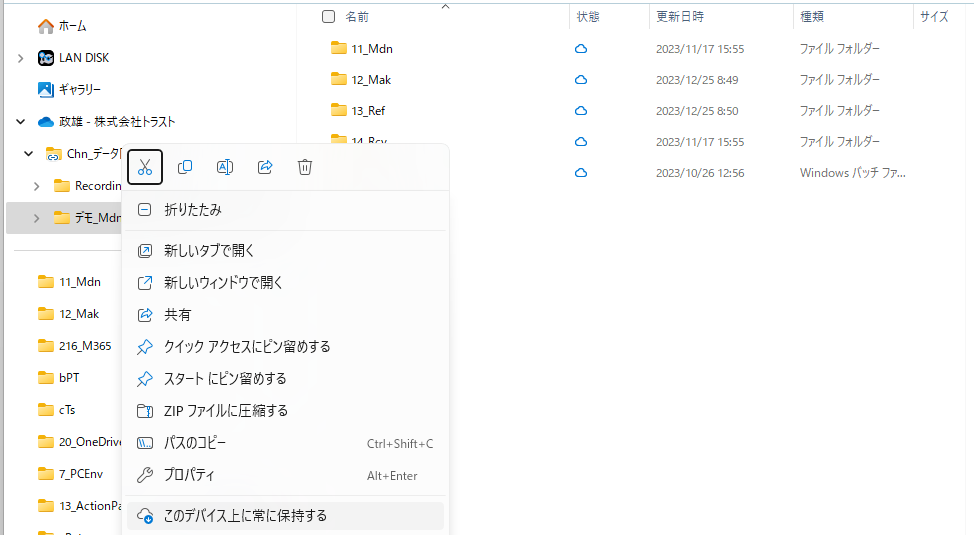Viewport: 974px width, 535px height.
Task: Click パスのコピー in the context menu
Action: point(195,443)
